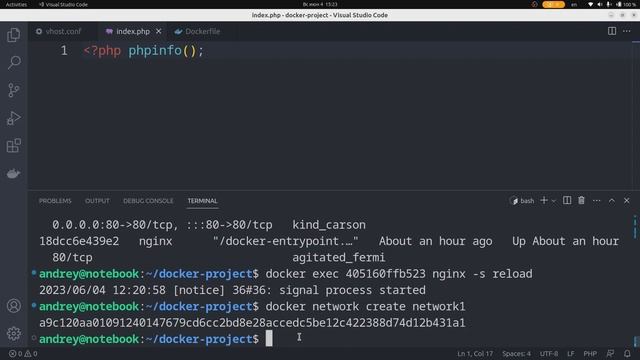Viewport: 640px width, 360px height.
Task: Open the system status menu with battery
Action: click(613, 4)
